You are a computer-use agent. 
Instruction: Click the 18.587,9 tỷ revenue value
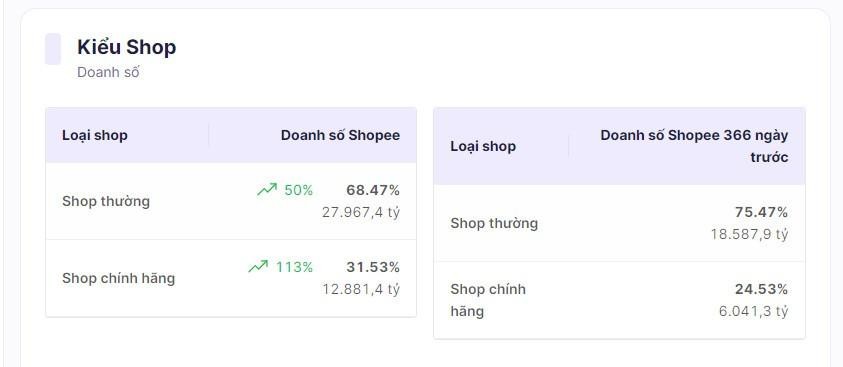749,234
